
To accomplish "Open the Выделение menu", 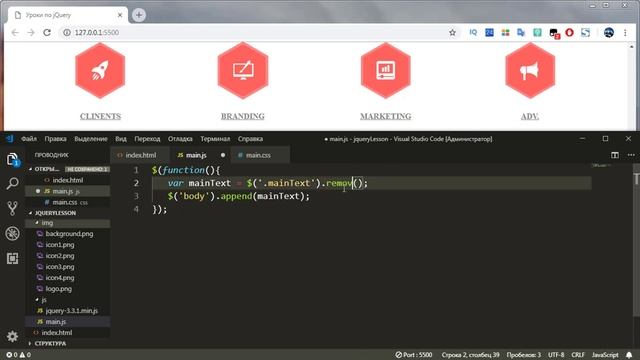I will click(91, 139).
